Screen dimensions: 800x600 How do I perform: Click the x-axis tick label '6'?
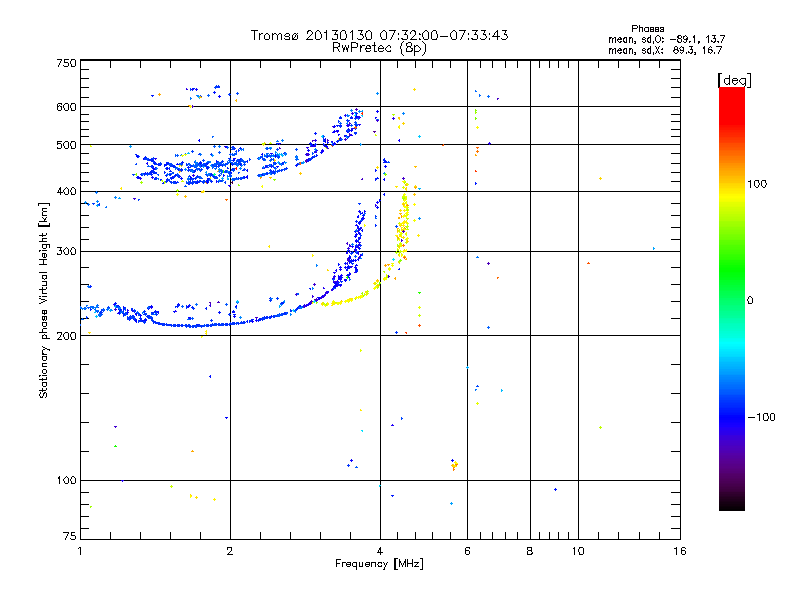[467, 551]
